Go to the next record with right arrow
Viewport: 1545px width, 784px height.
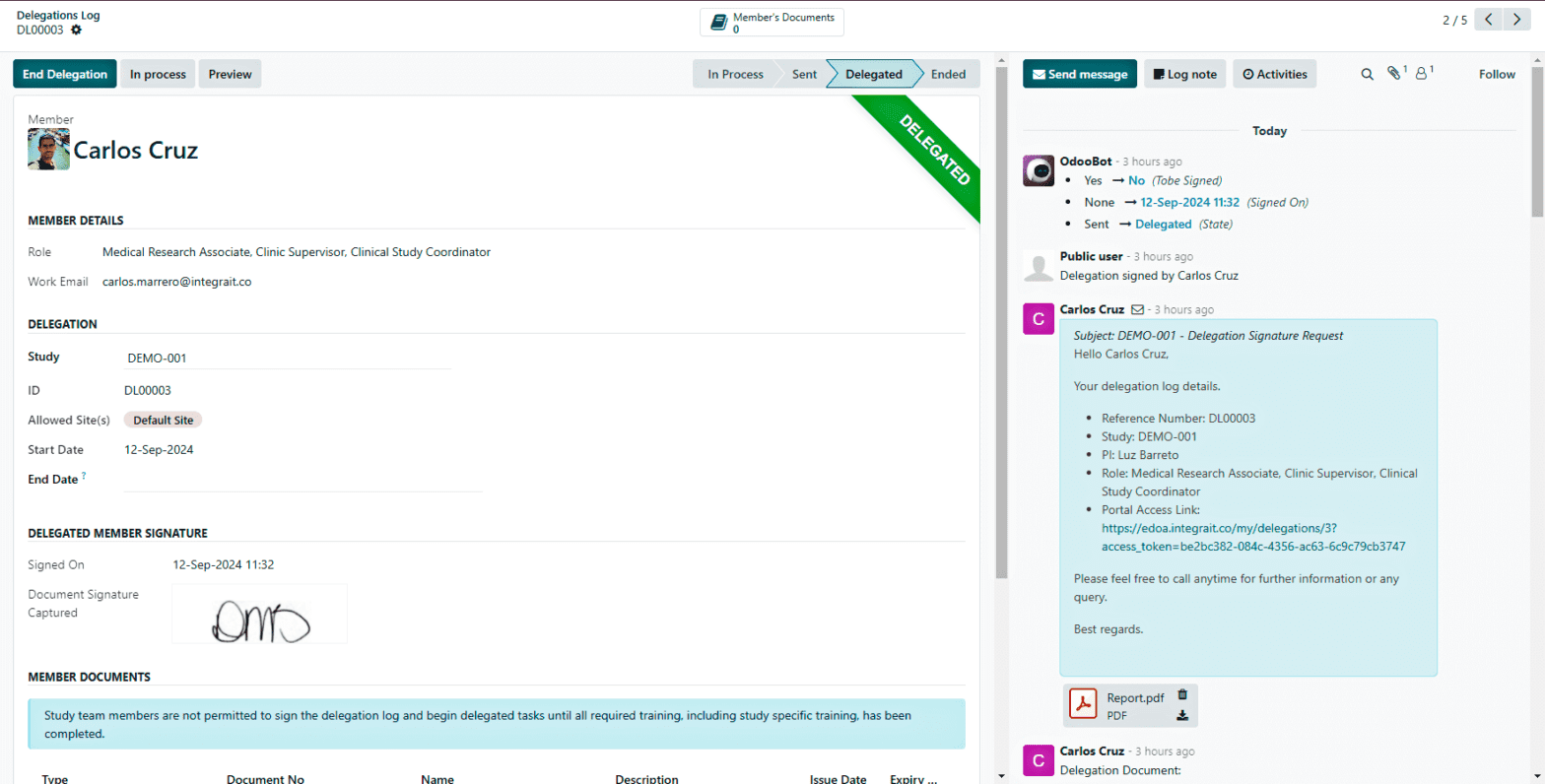1516,20
